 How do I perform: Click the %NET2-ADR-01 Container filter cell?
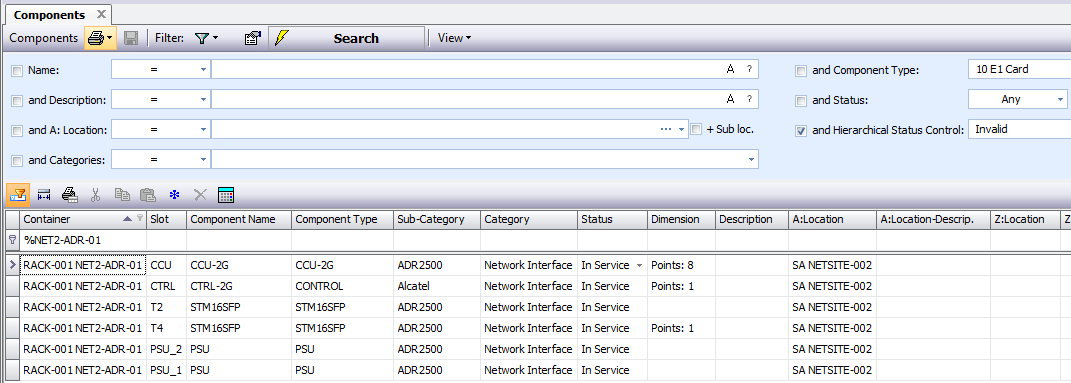point(83,241)
